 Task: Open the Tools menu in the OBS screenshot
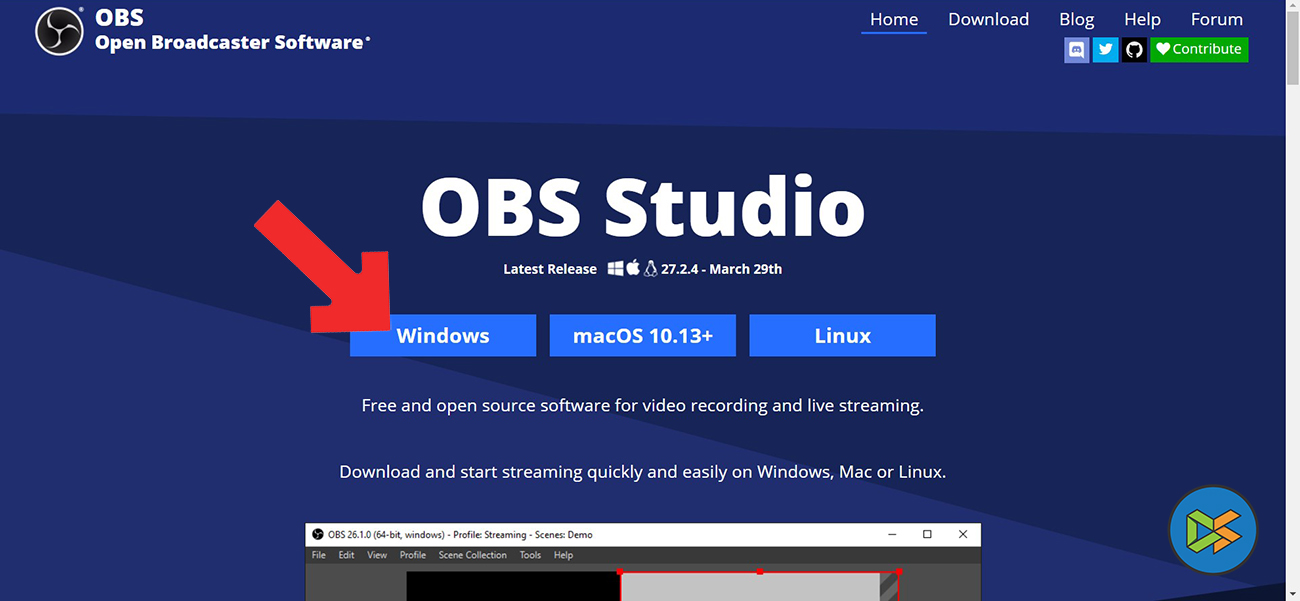click(x=530, y=555)
